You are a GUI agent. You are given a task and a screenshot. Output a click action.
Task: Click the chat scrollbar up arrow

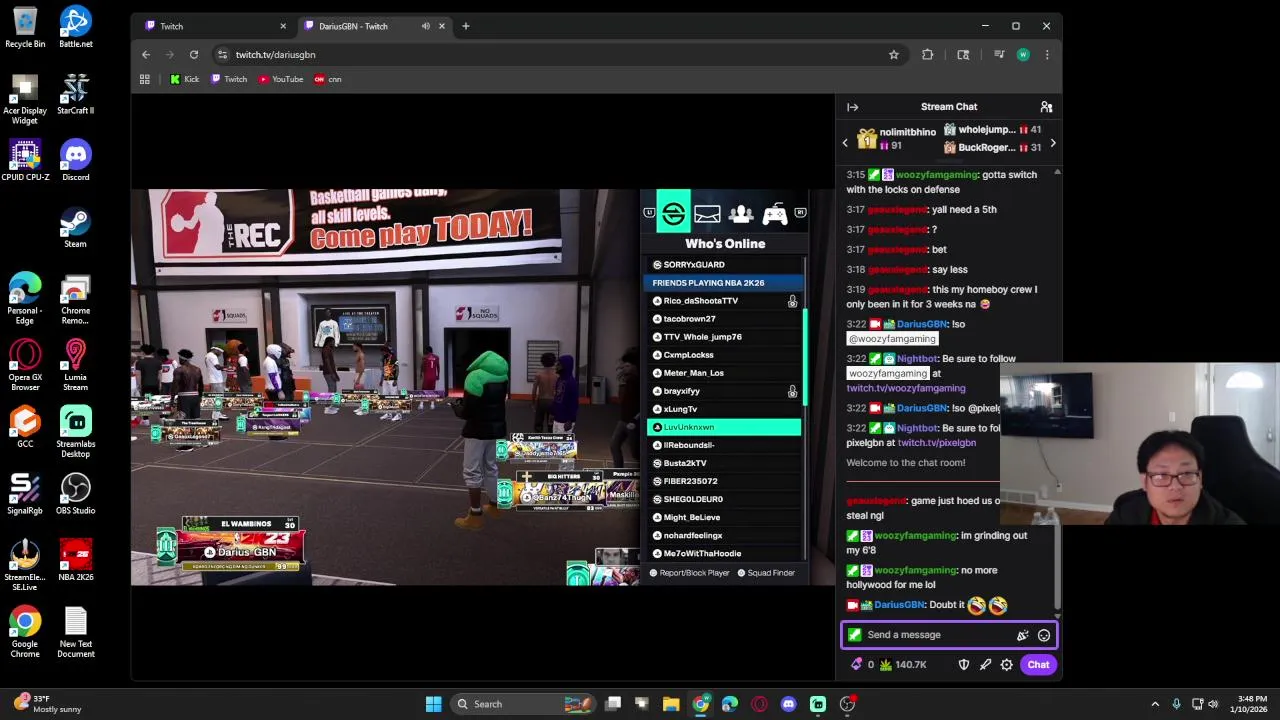pyautogui.click(x=1057, y=172)
